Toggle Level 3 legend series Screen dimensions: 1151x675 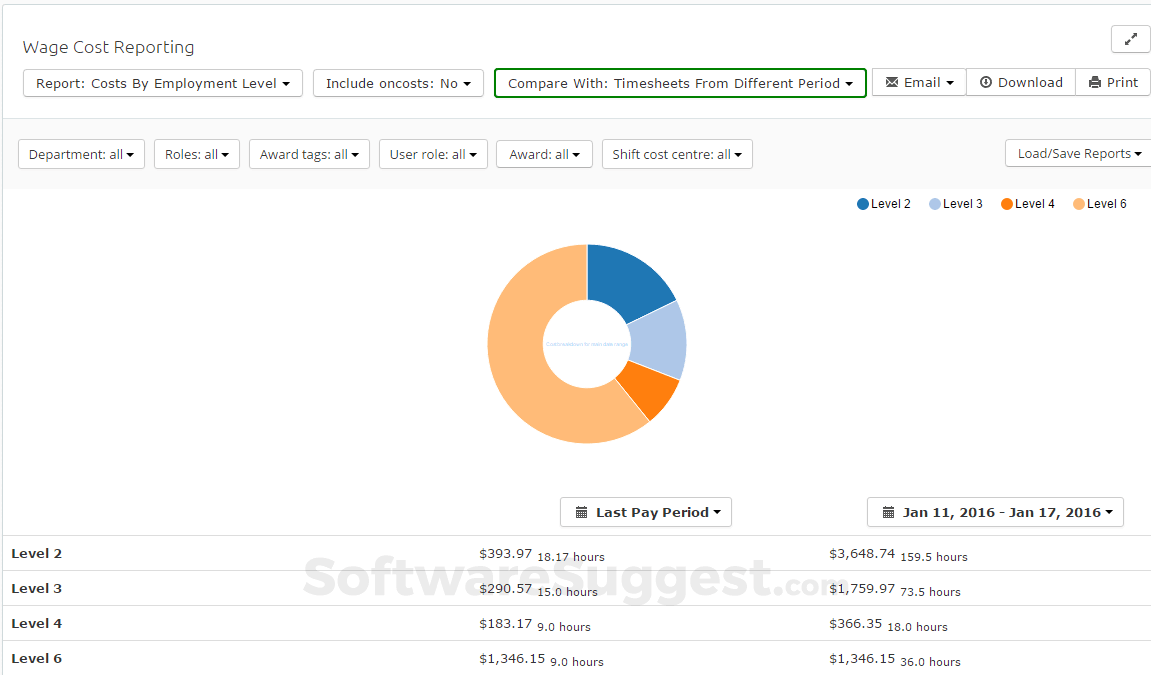(x=956, y=204)
